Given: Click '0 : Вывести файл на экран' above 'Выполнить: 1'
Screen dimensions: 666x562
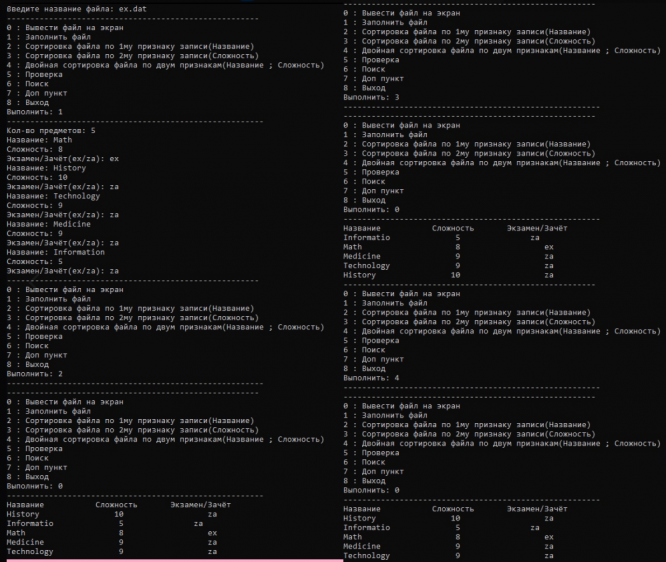Looking at the screenshot, I should coord(65,28).
